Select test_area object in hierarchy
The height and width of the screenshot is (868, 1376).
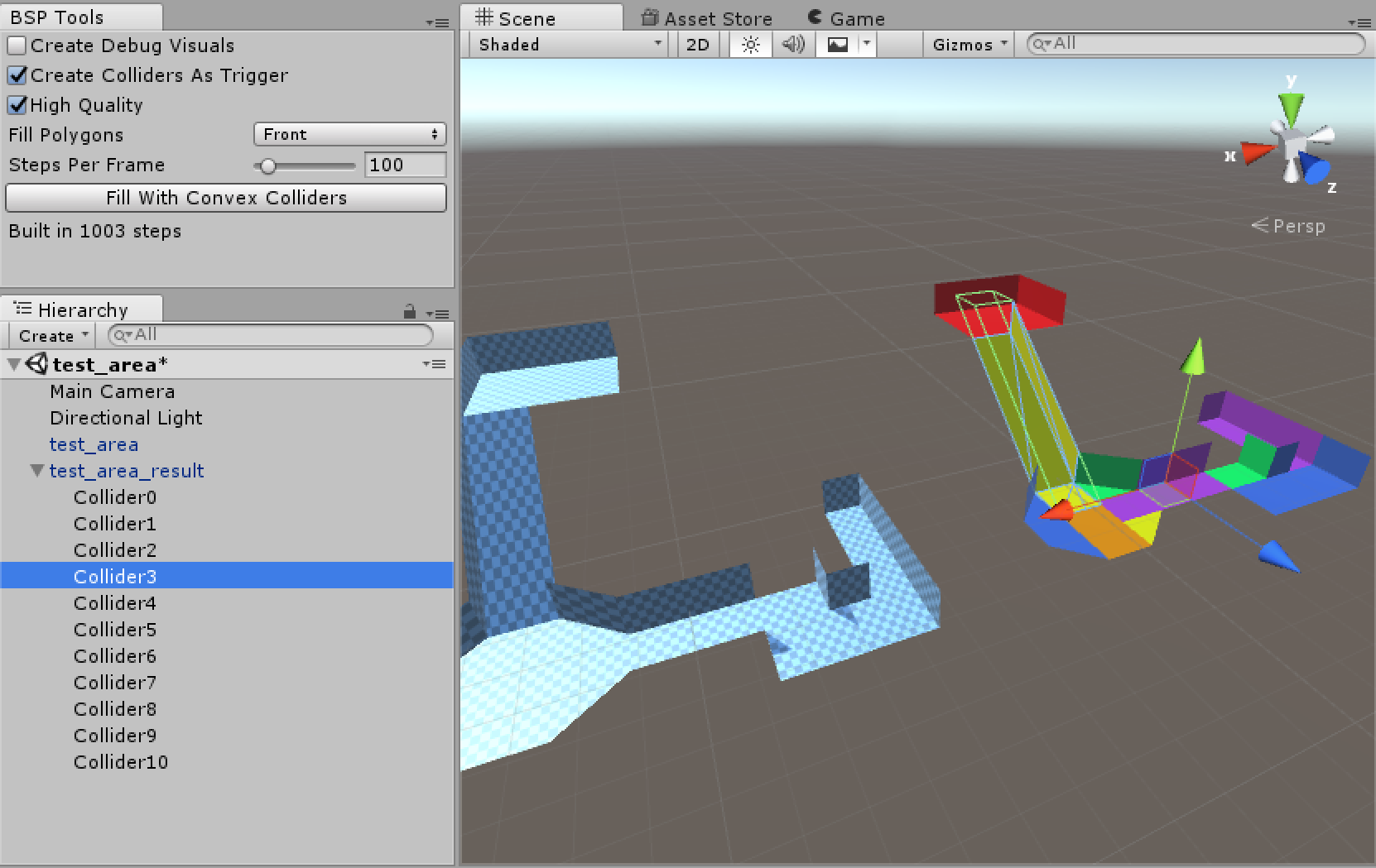pos(227,444)
